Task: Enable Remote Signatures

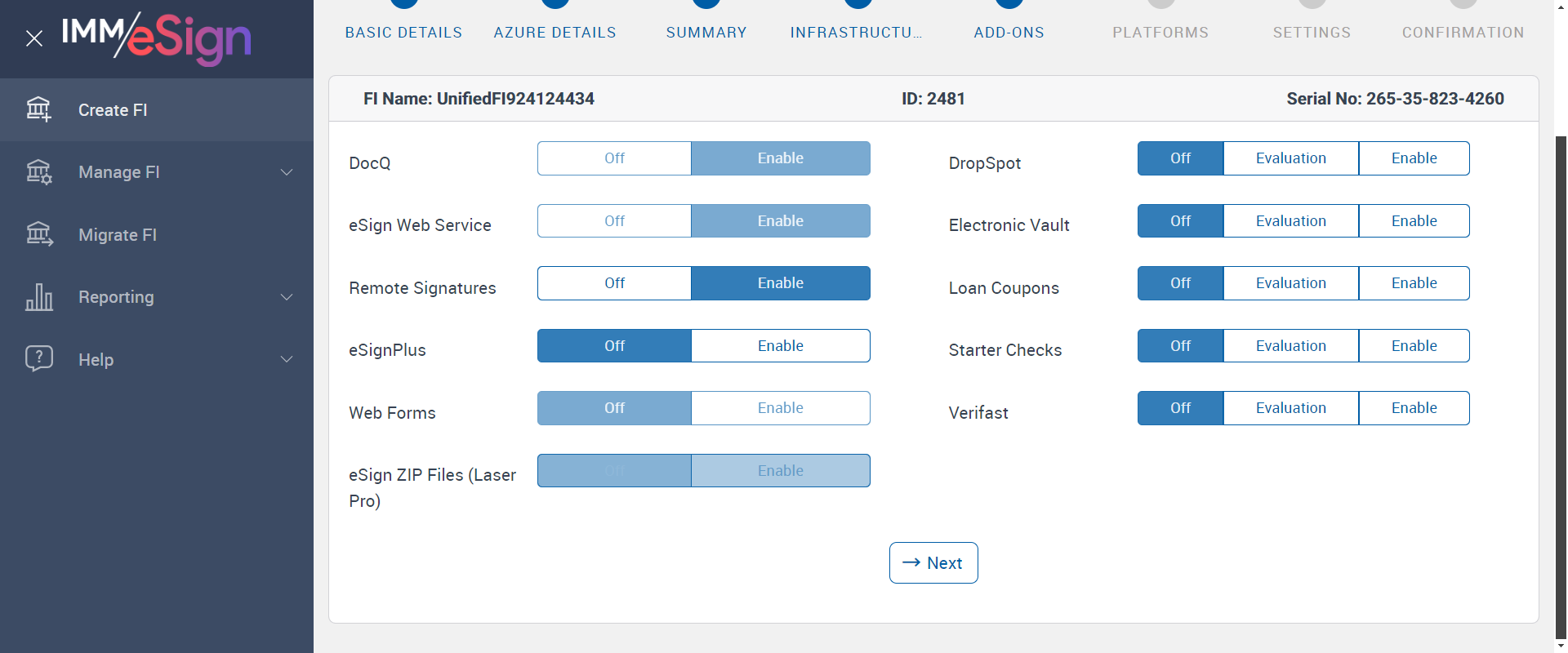Action: click(x=781, y=283)
